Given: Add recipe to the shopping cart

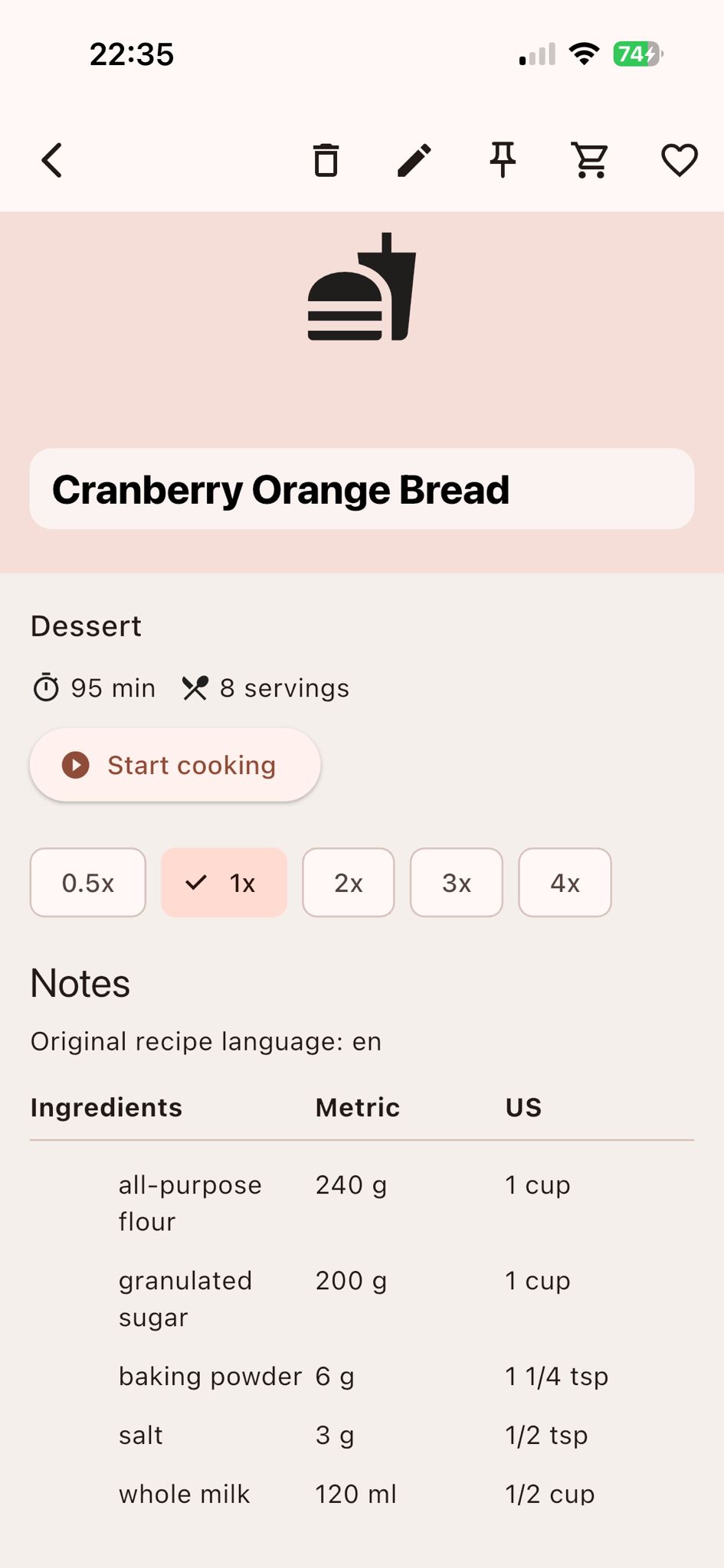Looking at the screenshot, I should click(x=590, y=160).
